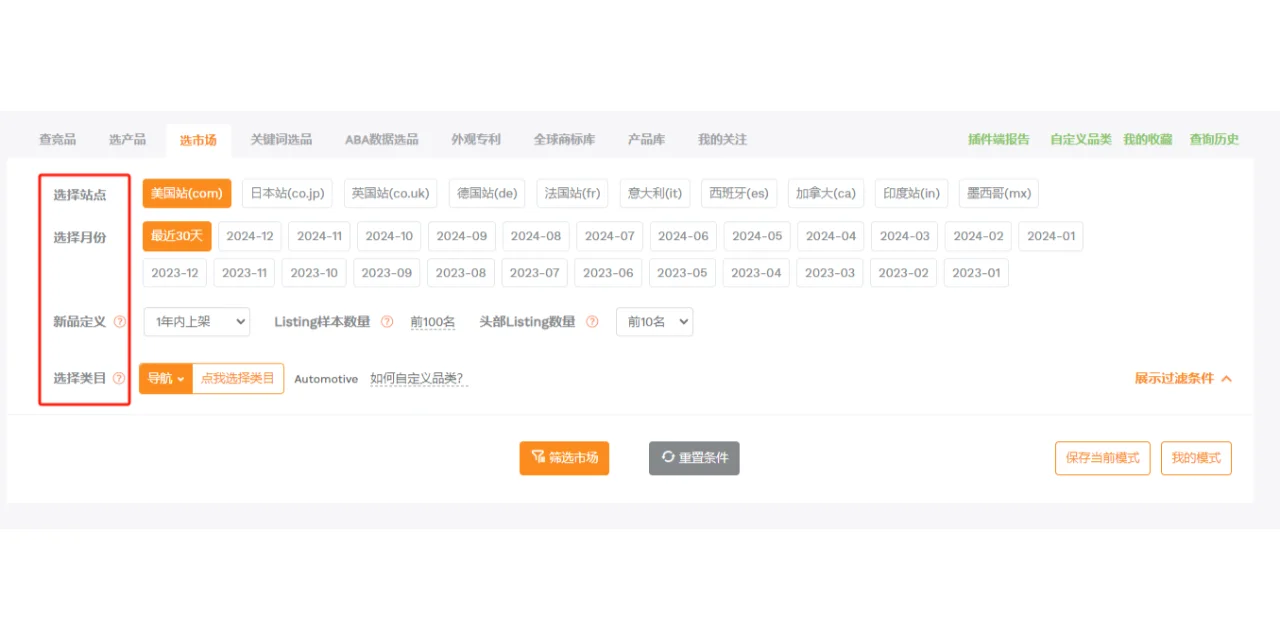Open the ABA数据选品 tab
This screenshot has width=1280, height=639.
[382, 139]
